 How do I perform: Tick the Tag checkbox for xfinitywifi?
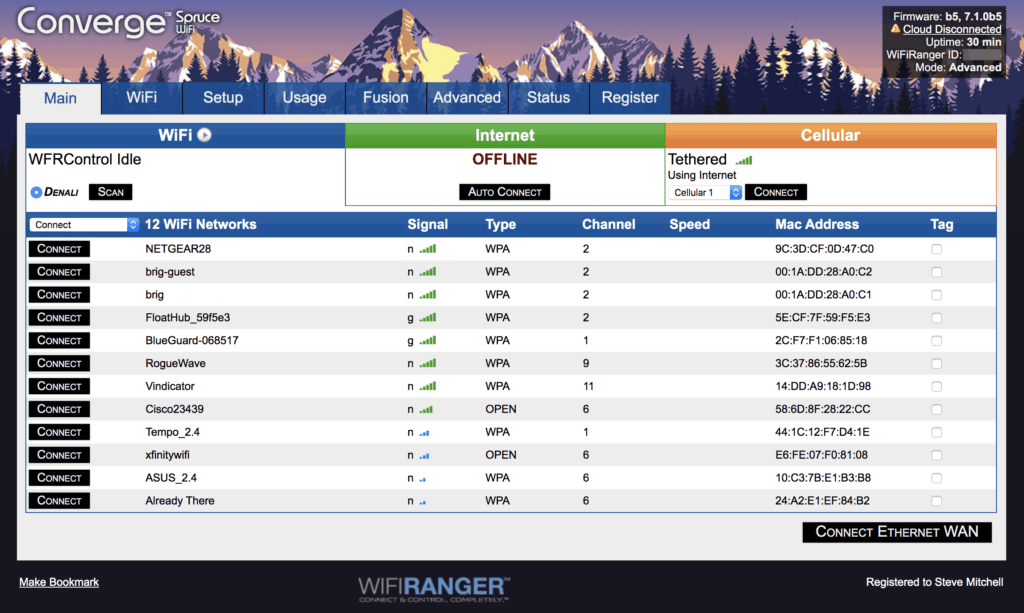pos(936,455)
